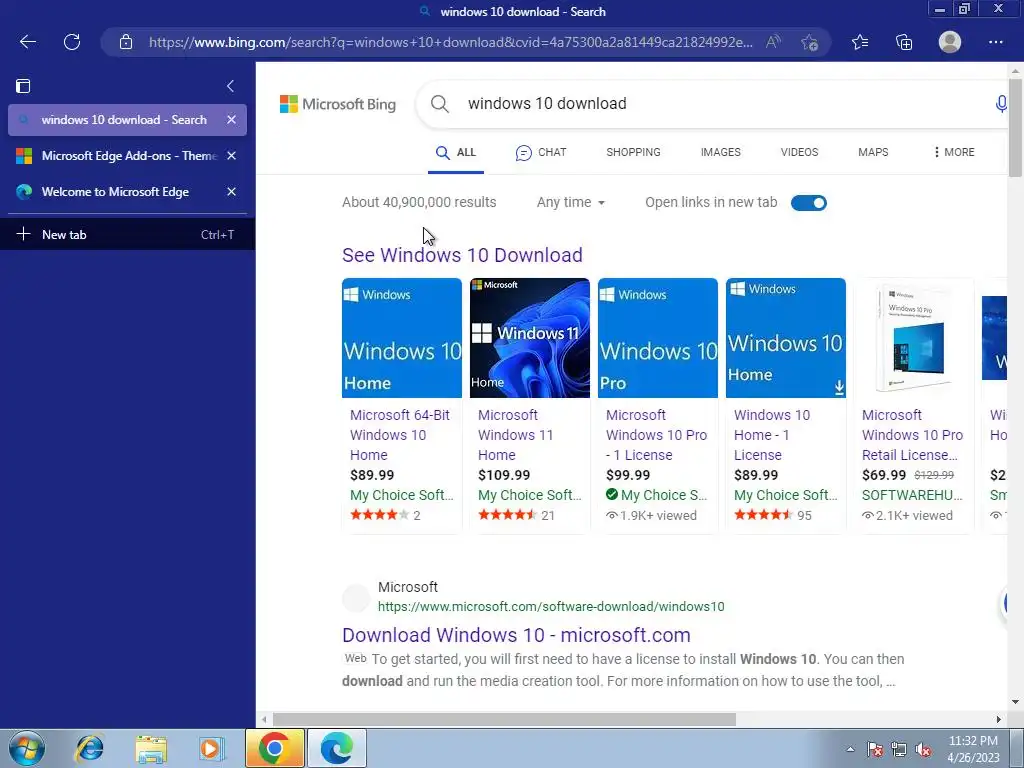
Task: Close the Welcome to Microsoft Edge tab
Action: (x=231, y=191)
